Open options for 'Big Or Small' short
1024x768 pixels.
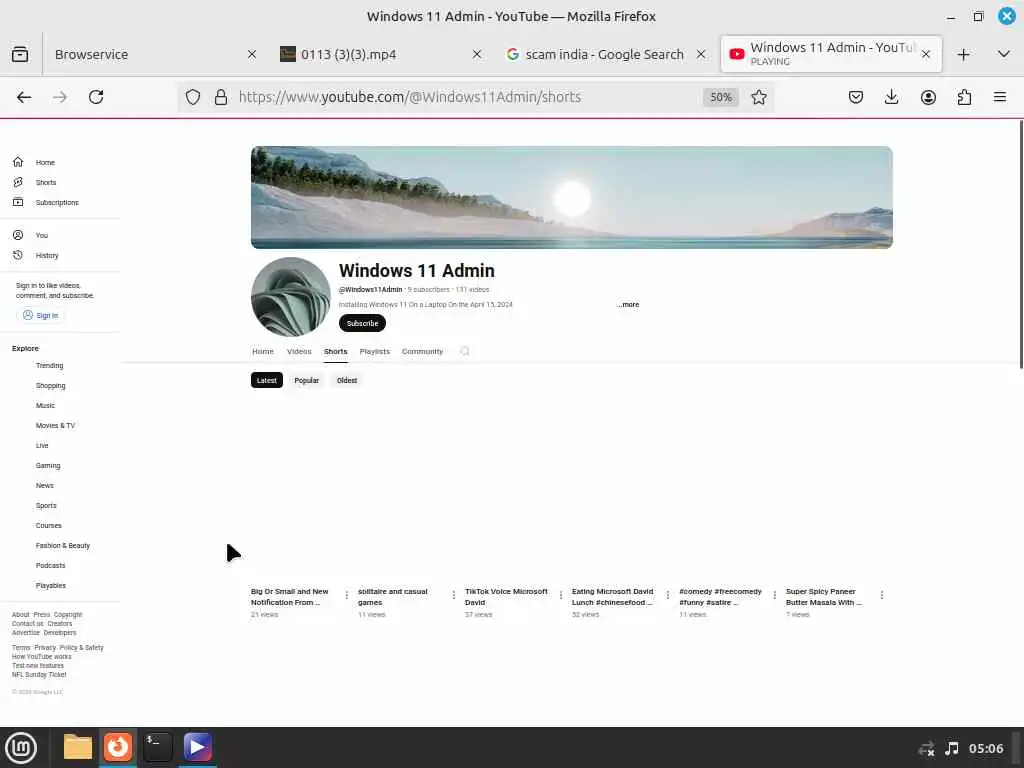tap(346, 595)
